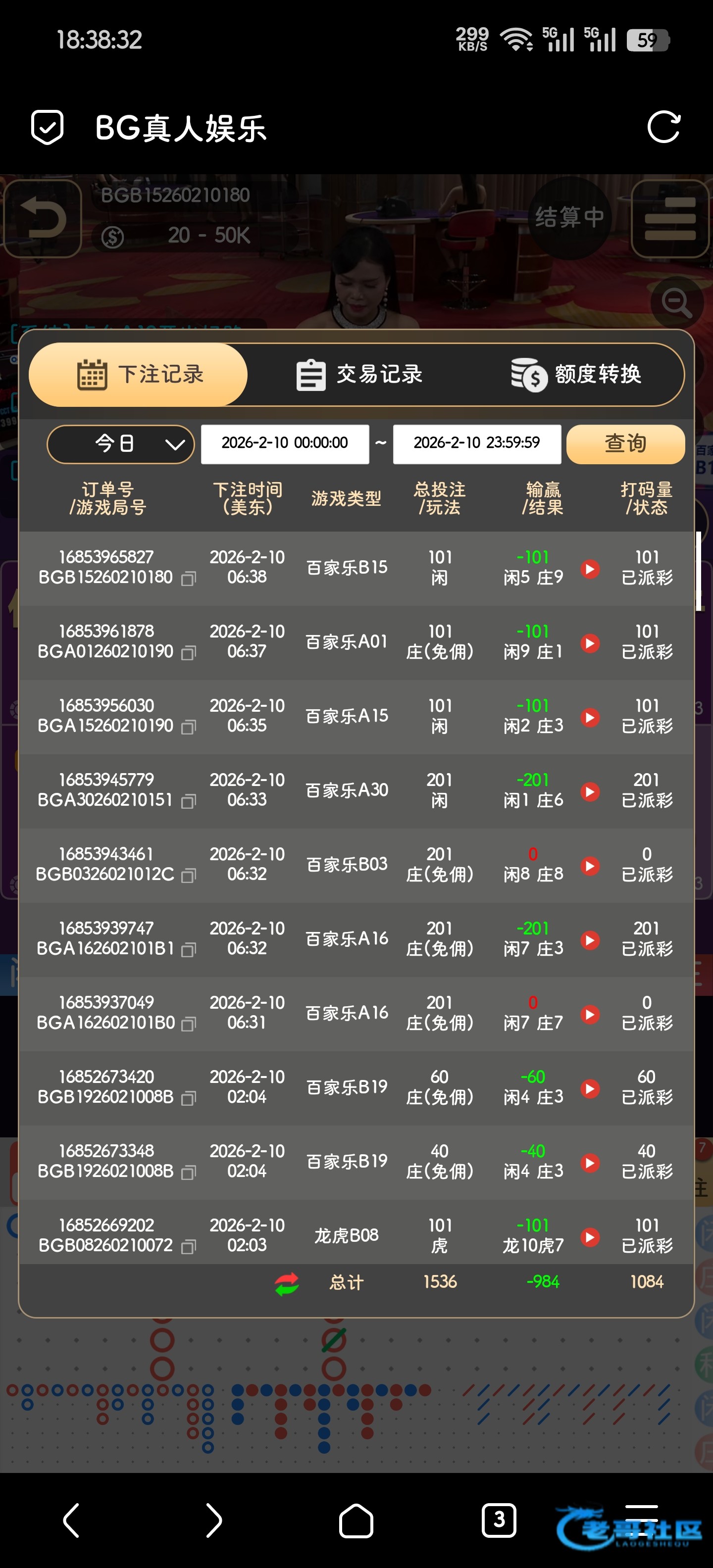Copy round number BGA30260210151
The width and height of the screenshot is (713, 1568).
click(189, 801)
